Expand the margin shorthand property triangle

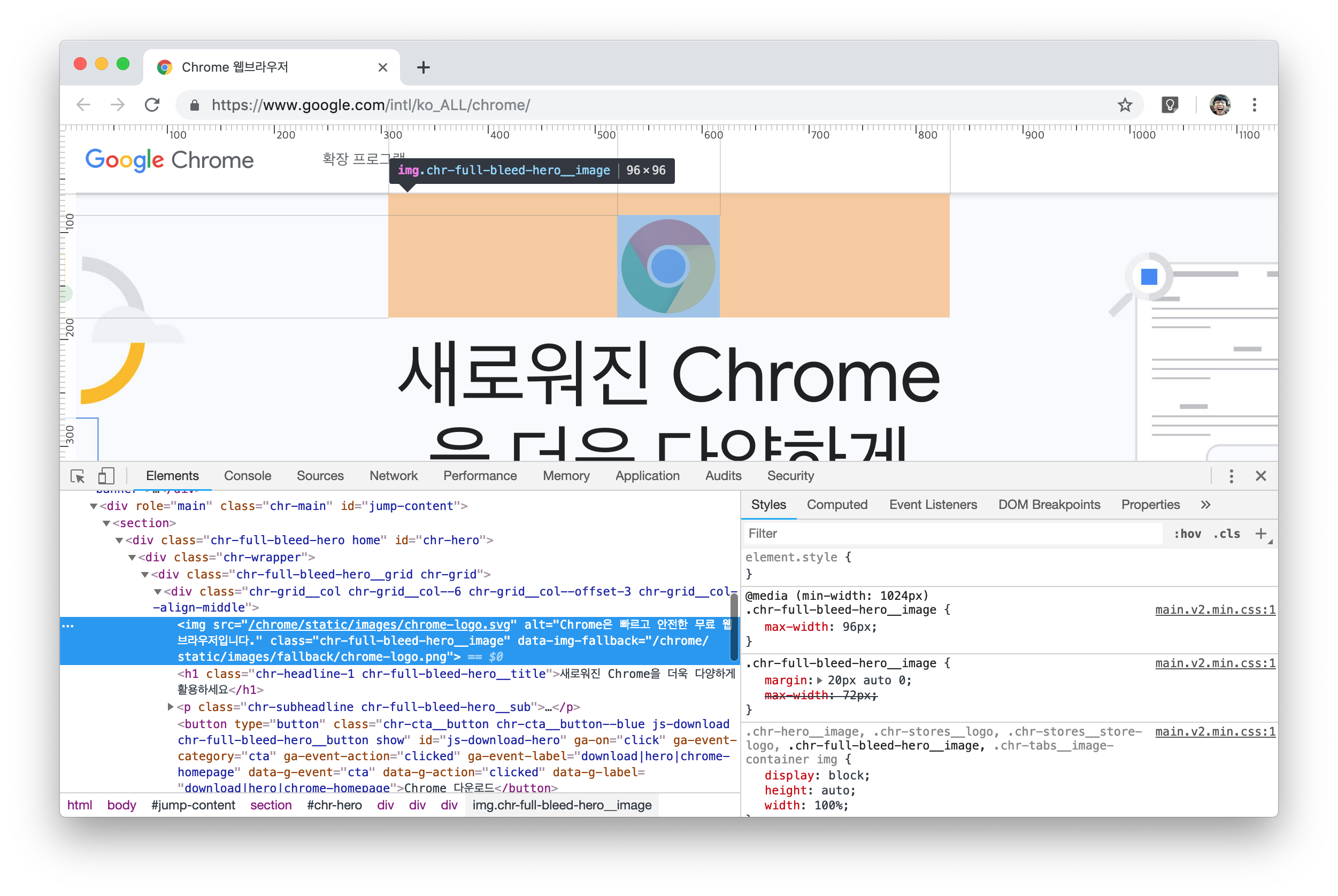coord(820,681)
